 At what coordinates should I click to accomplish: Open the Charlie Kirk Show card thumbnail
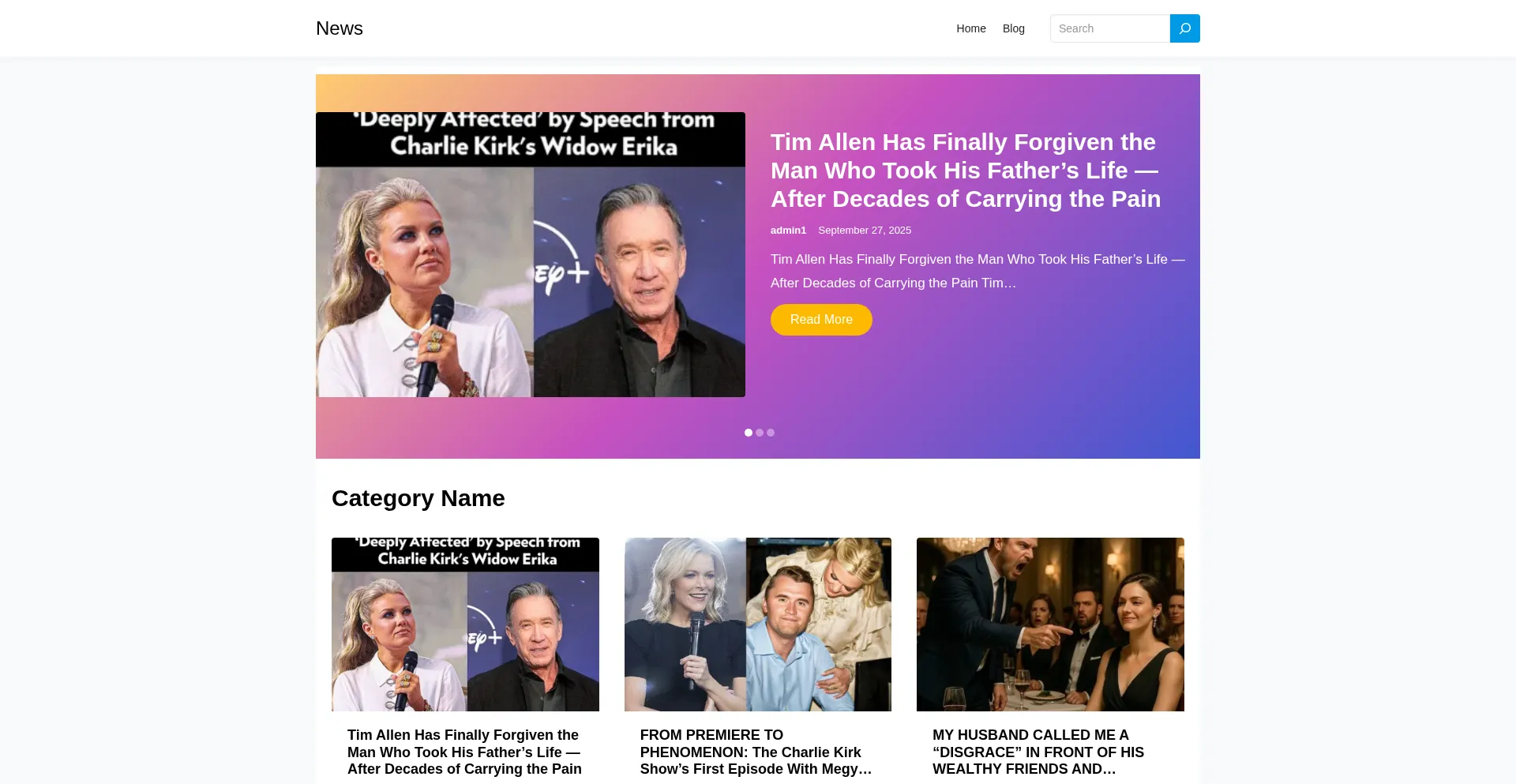(x=758, y=625)
